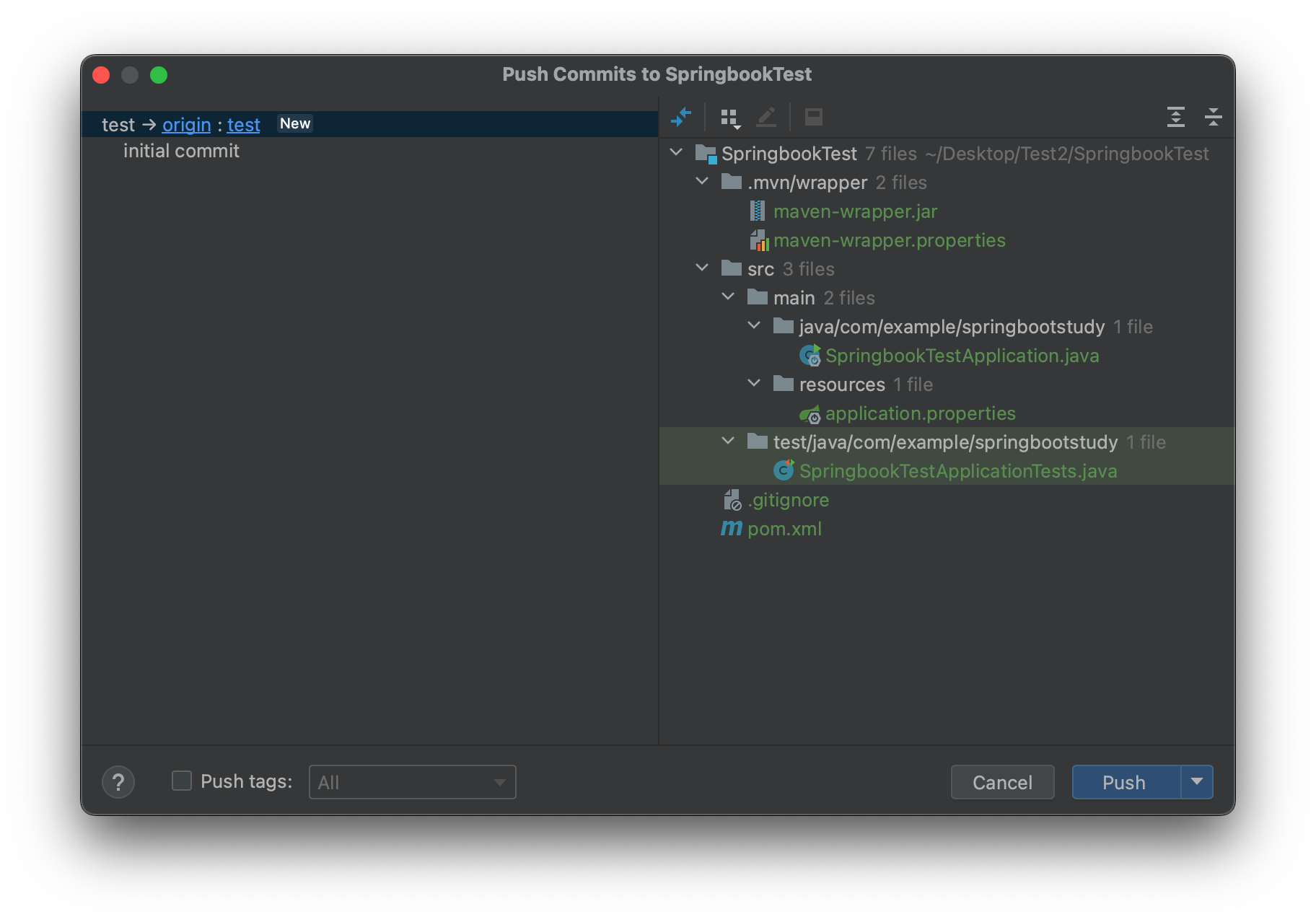1316x922 pixels.
Task: Select the maven-wrapper.jar file name
Action: click(856, 211)
